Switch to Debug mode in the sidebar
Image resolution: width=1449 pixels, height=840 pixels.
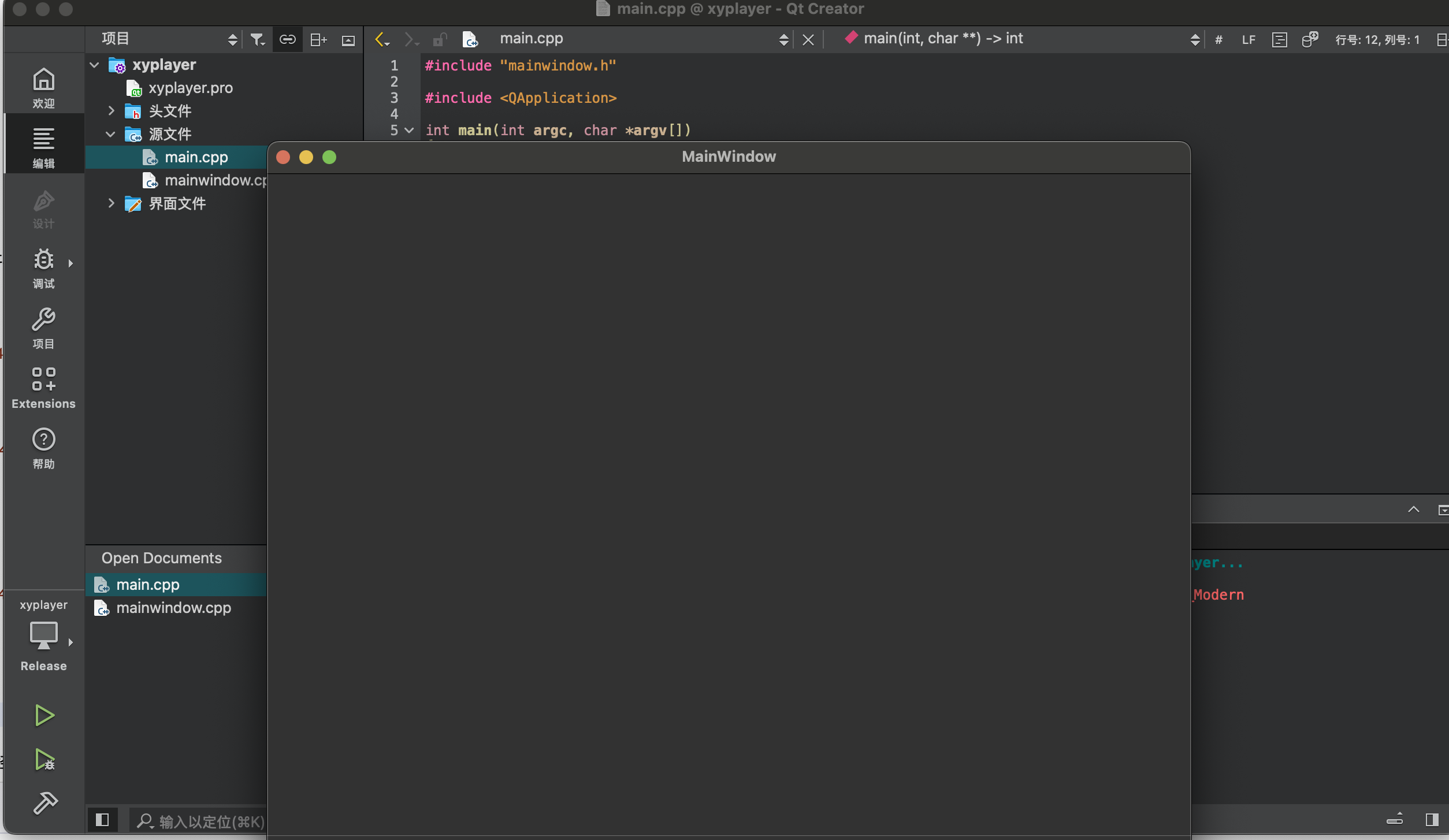pos(44,267)
